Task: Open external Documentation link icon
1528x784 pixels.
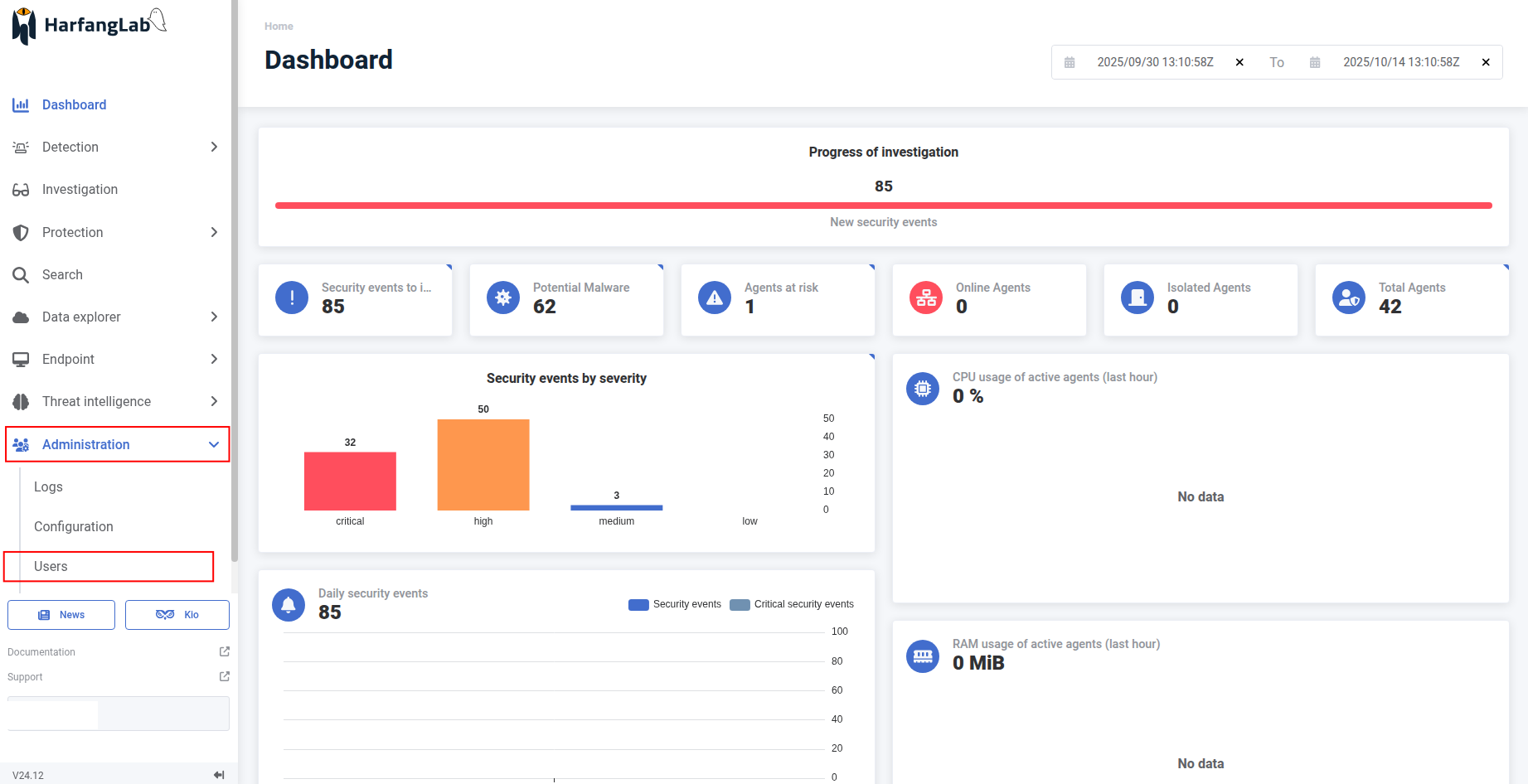Action: 224,652
